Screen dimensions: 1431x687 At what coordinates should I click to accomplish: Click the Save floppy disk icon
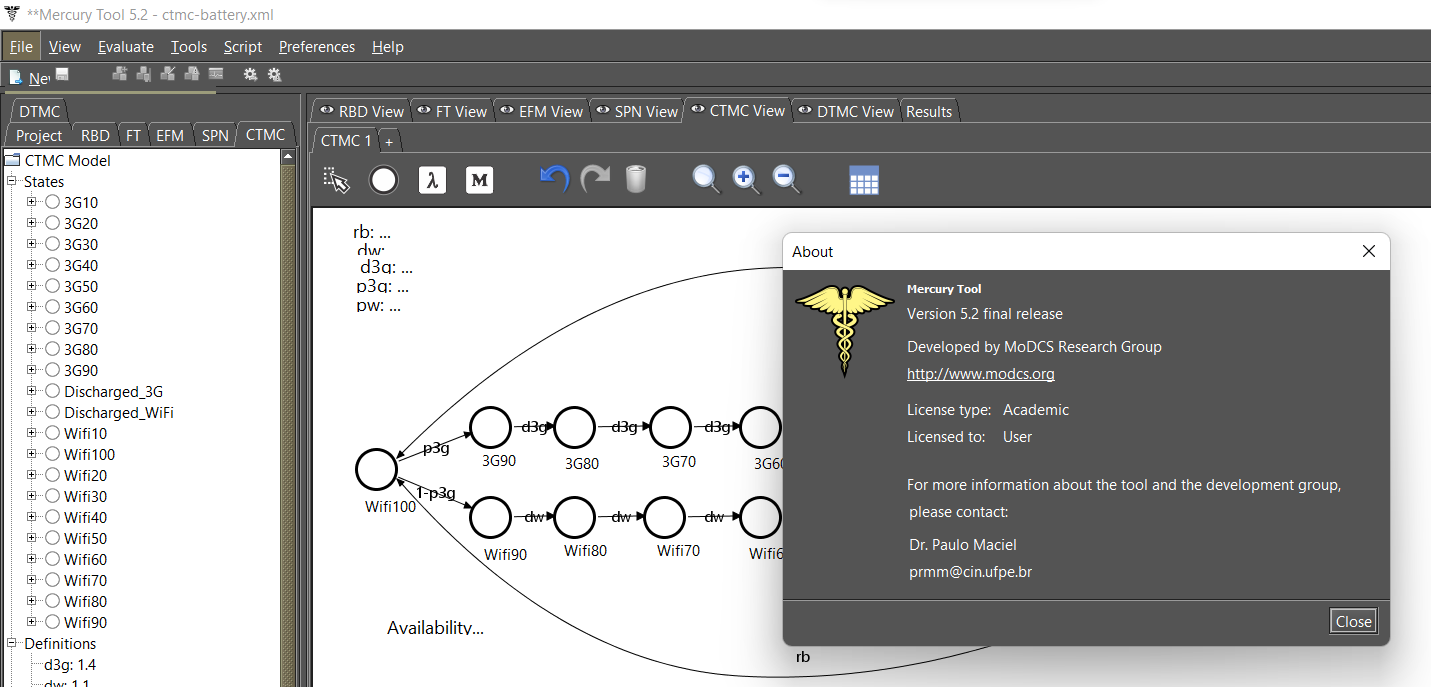(x=62, y=74)
